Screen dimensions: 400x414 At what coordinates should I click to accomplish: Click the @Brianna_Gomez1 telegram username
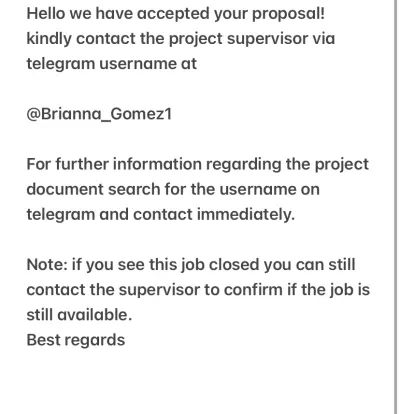[99, 114]
